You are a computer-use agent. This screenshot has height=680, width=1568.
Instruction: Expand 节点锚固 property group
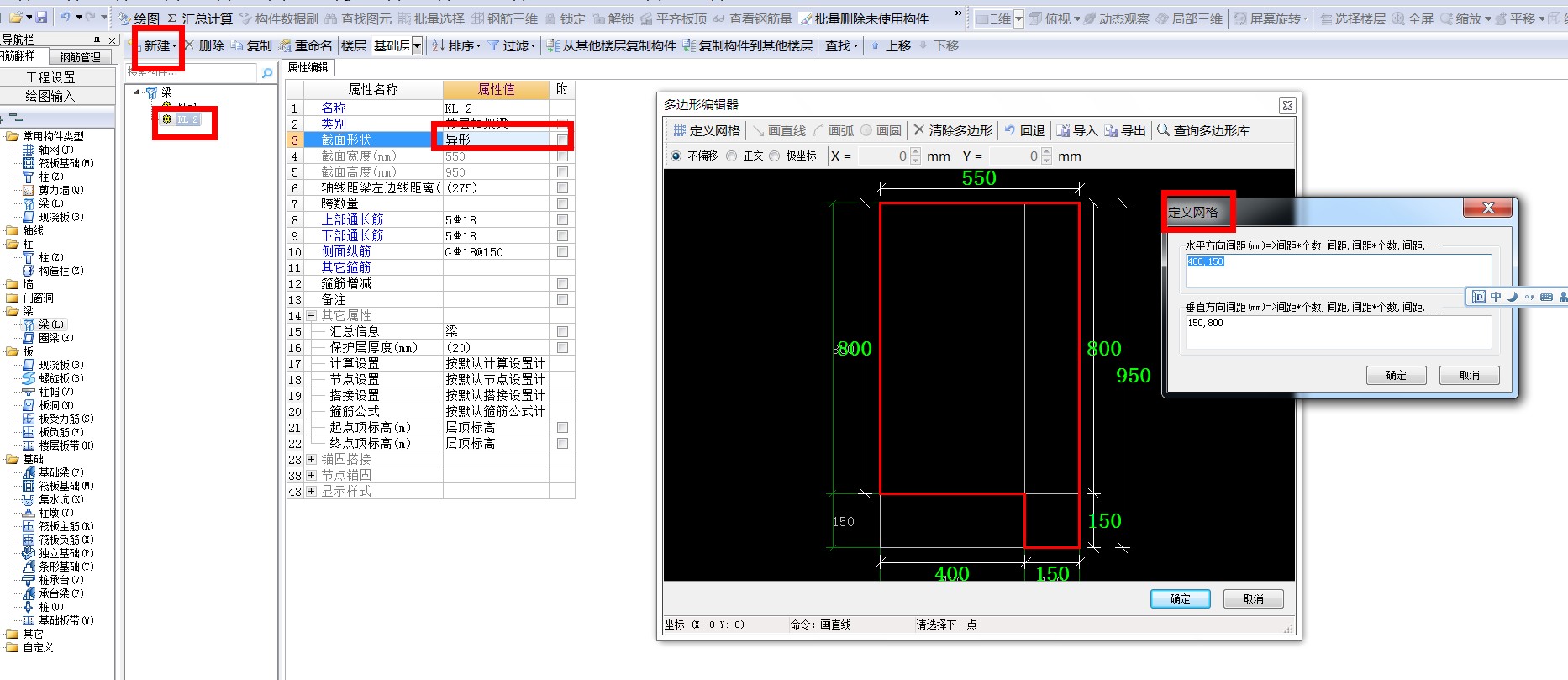click(311, 476)
